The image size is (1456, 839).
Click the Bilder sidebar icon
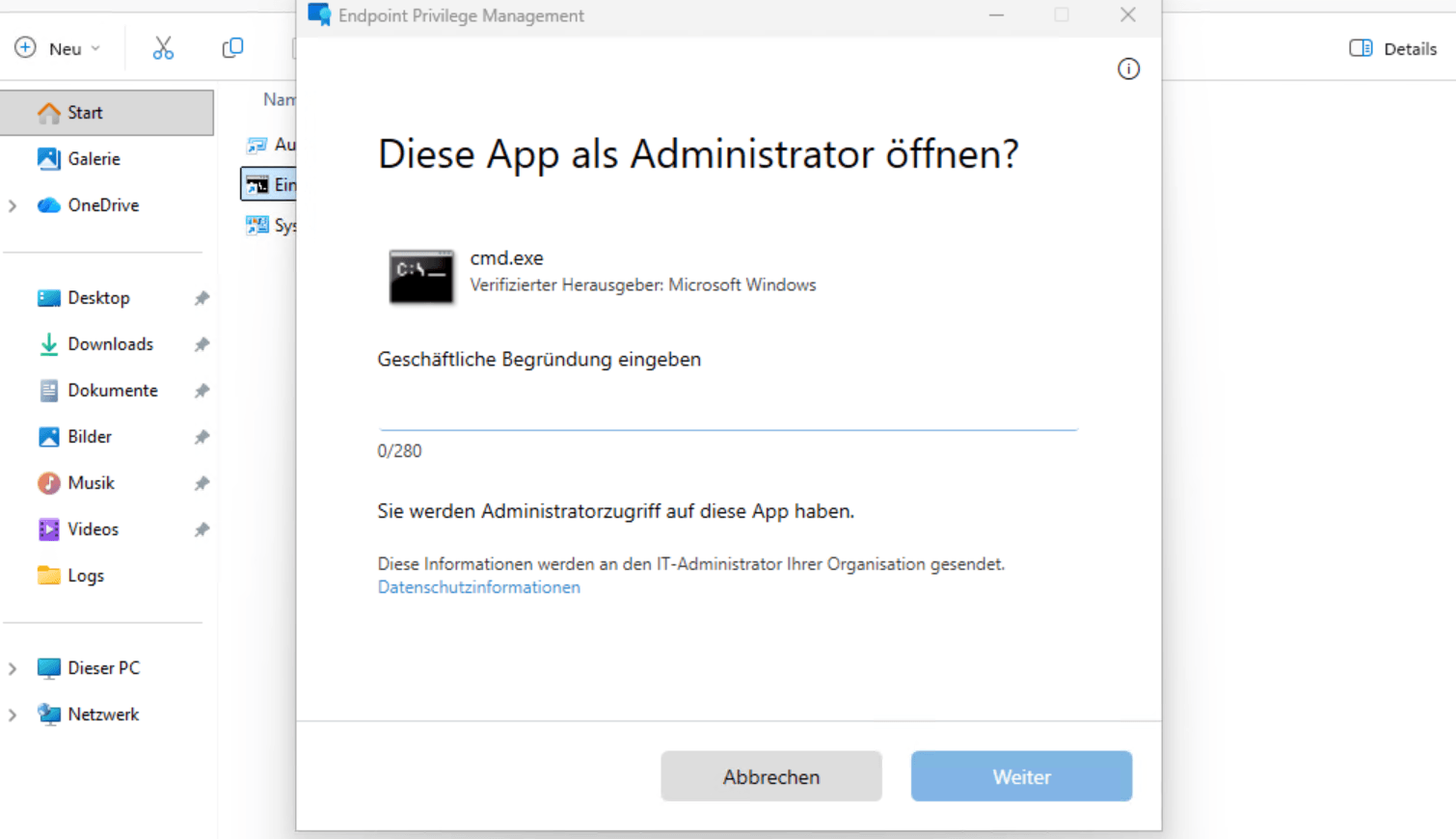pos(49,436)
